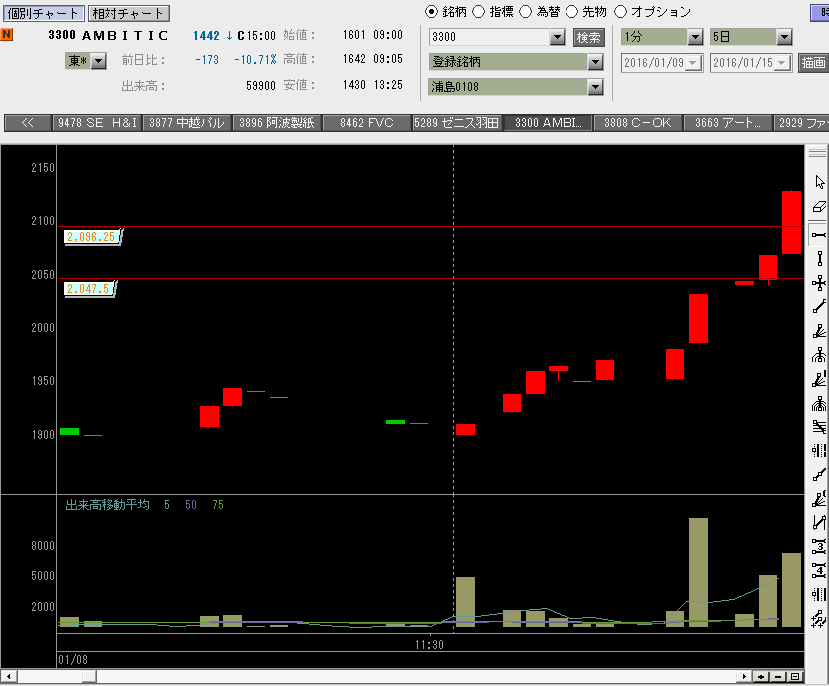Select the 4-point drawing tool
Image resolution: width=829 pixels, height=686 pixels.
pyautogui.click(x=819, y=570)
